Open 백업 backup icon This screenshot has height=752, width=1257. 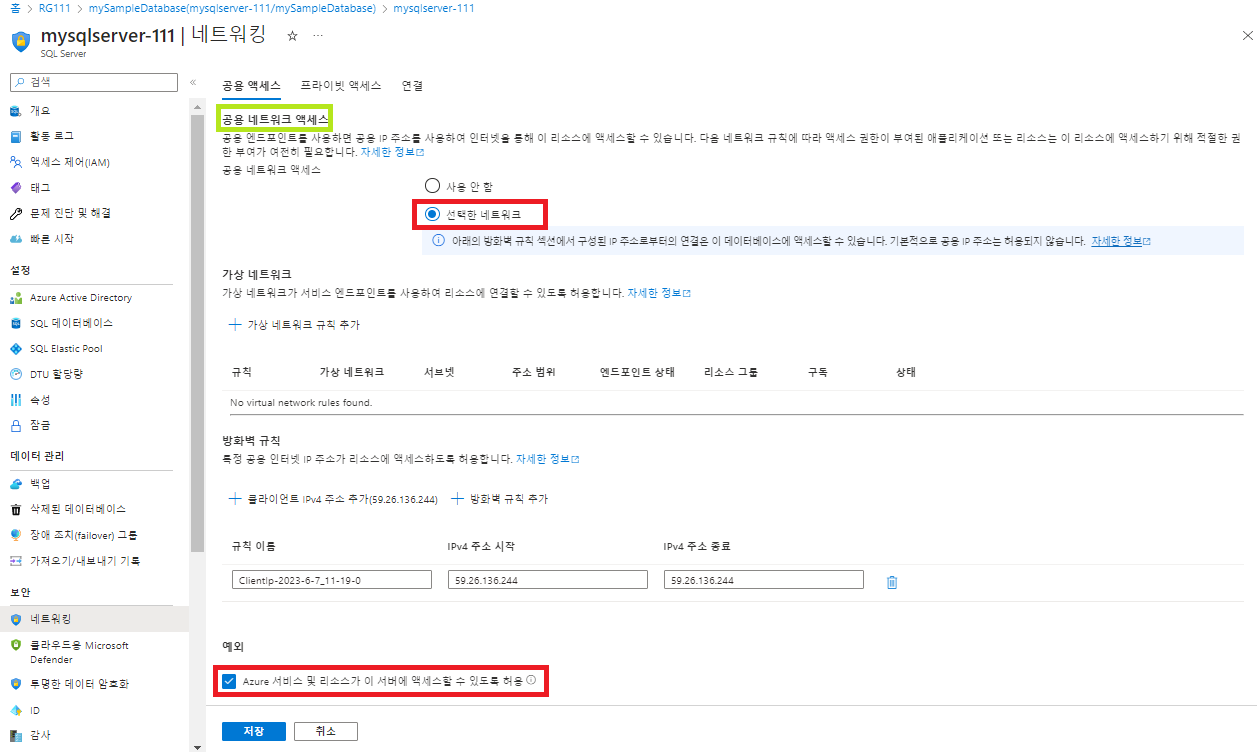[15, 484]
